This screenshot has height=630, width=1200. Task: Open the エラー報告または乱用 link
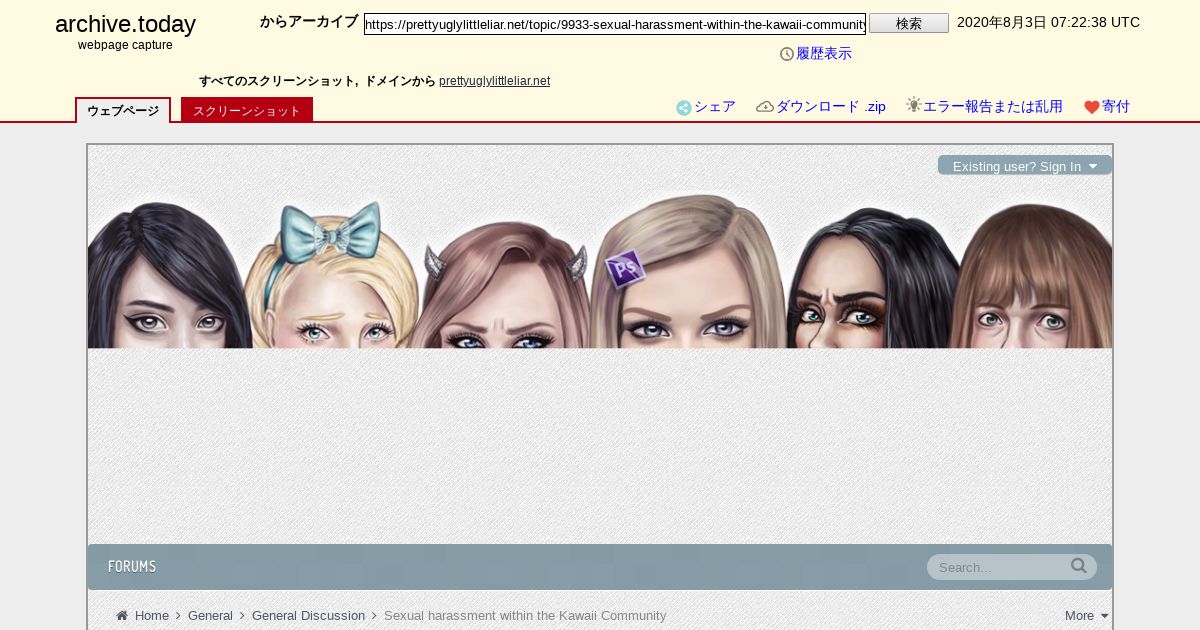tap(993, 107)
